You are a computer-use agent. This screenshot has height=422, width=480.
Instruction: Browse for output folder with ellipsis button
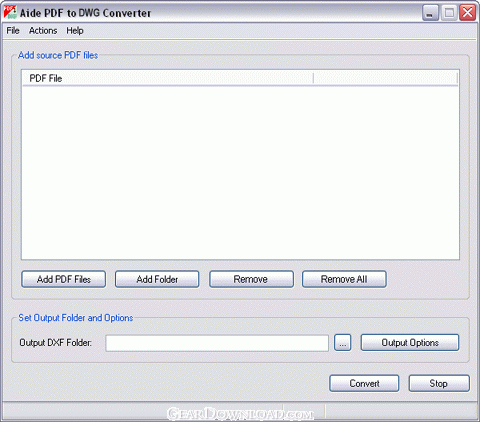click(343, 343)
